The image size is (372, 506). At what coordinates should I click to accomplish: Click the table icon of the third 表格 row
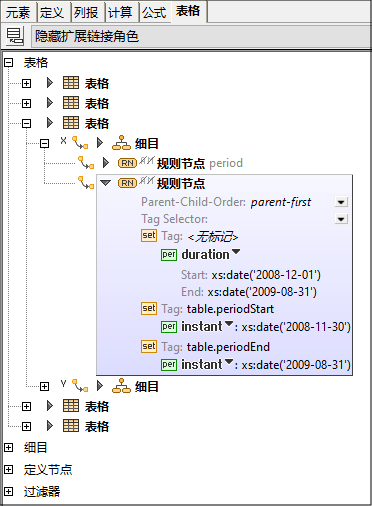click(x=71, y=123)
